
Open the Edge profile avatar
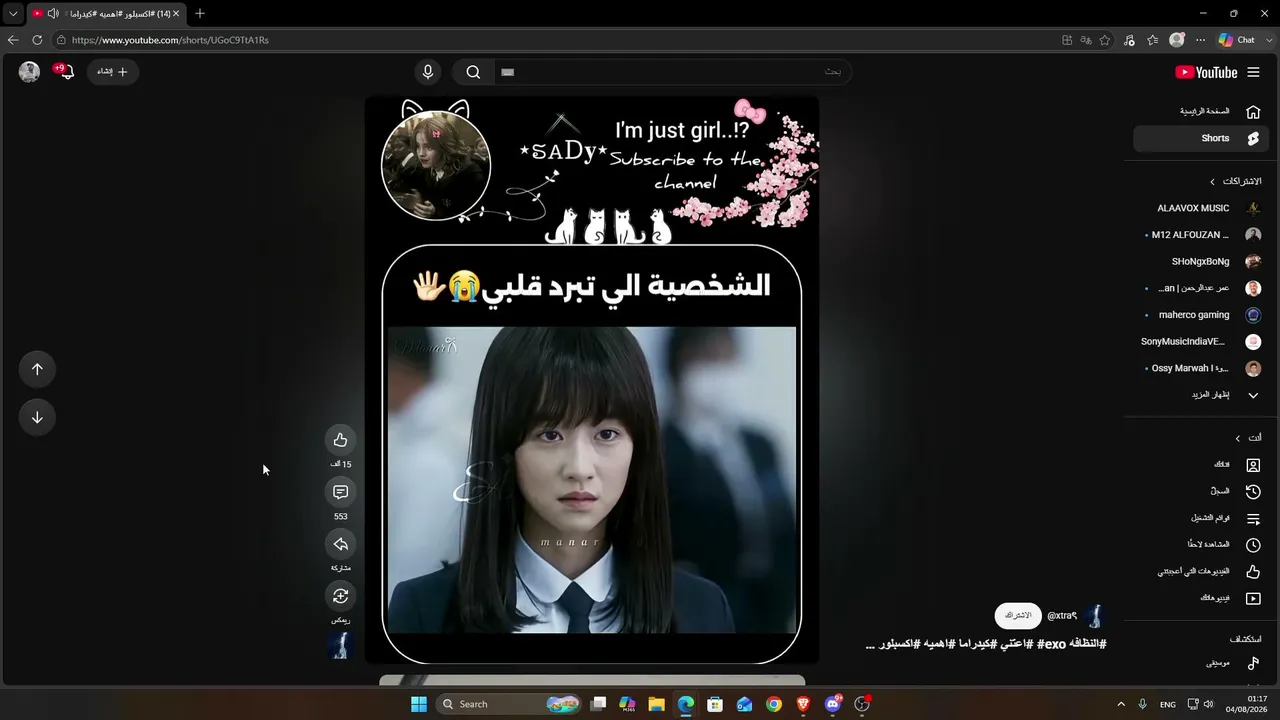click(1177, 40)
